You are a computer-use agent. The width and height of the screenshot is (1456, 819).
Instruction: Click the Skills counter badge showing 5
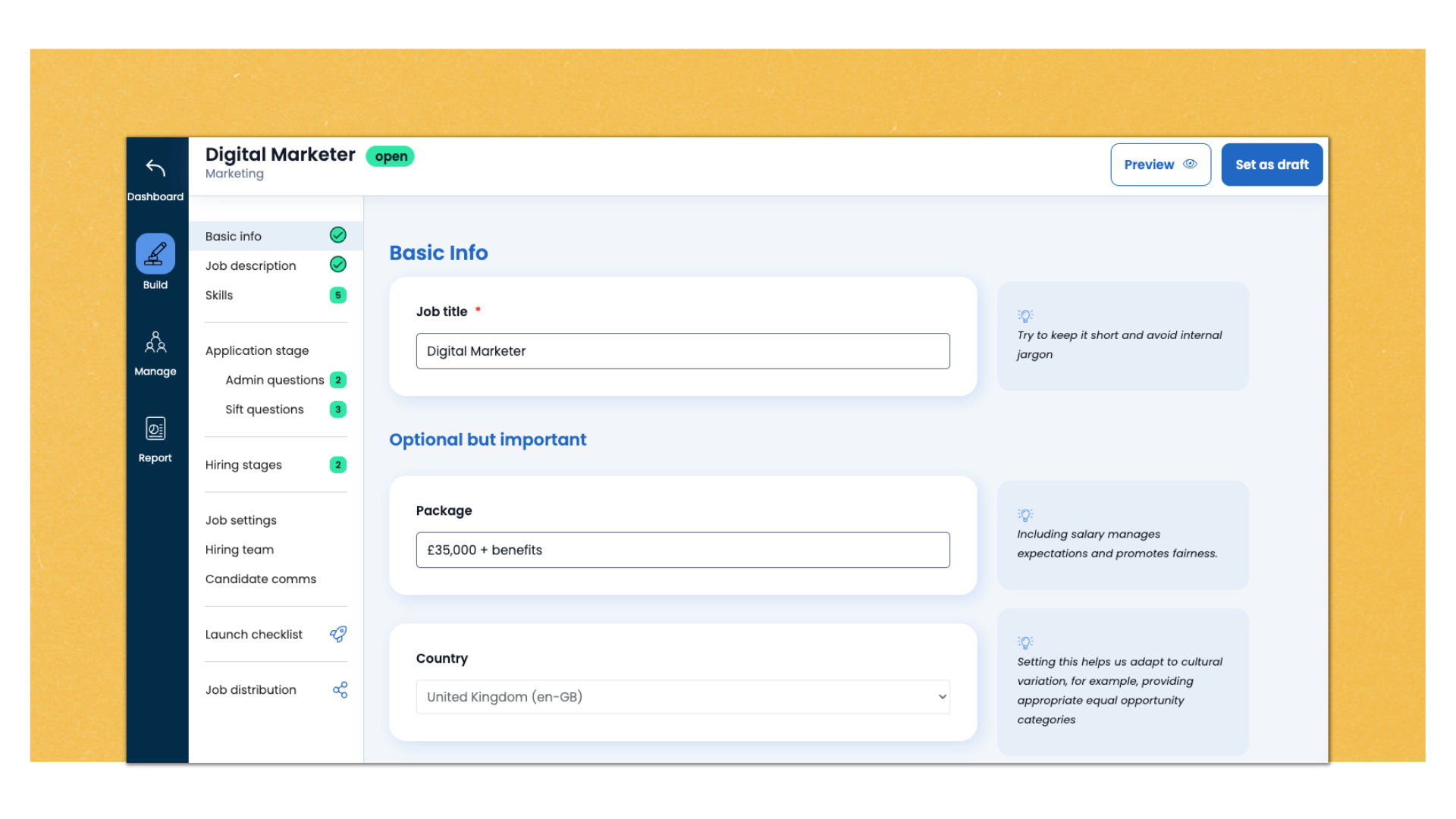pos(338,295)
